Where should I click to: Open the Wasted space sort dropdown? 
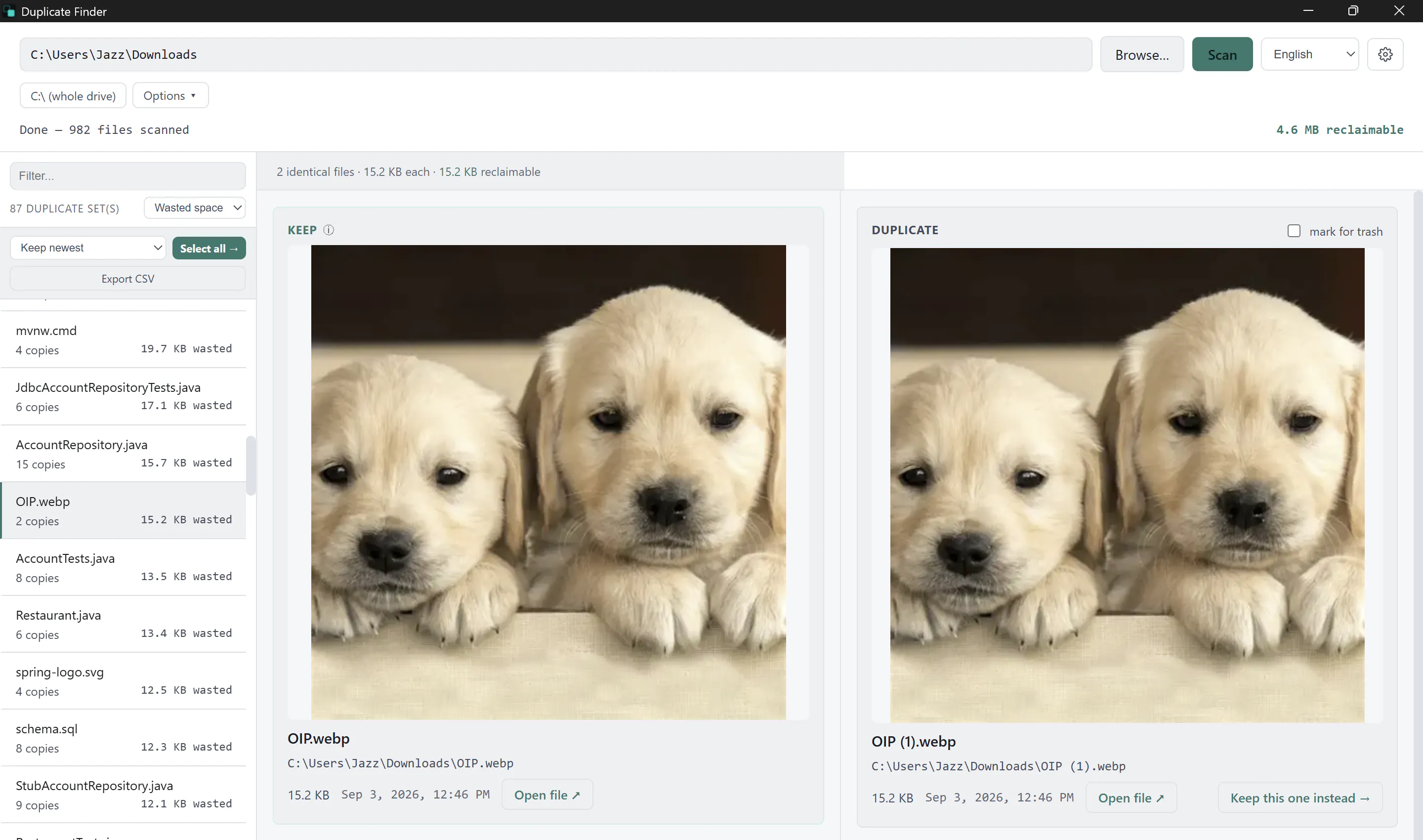point(195,208)
